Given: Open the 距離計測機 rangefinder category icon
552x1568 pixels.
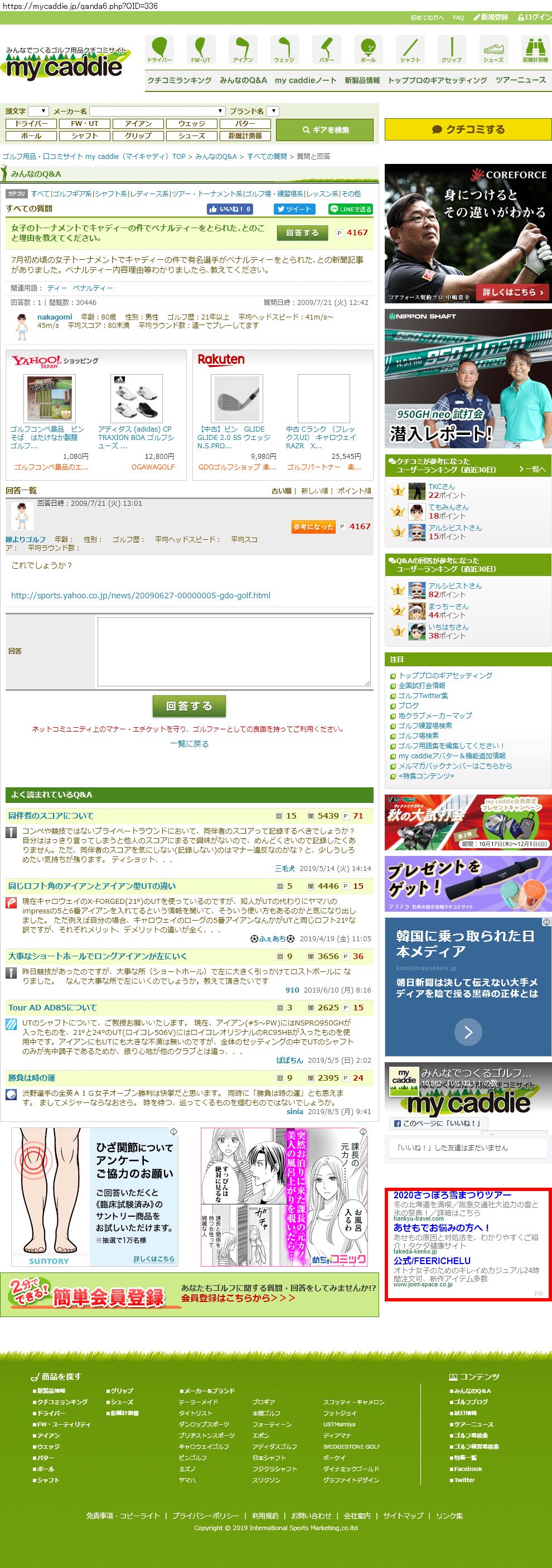Looking at the screenshot, I should click(535, 49).
